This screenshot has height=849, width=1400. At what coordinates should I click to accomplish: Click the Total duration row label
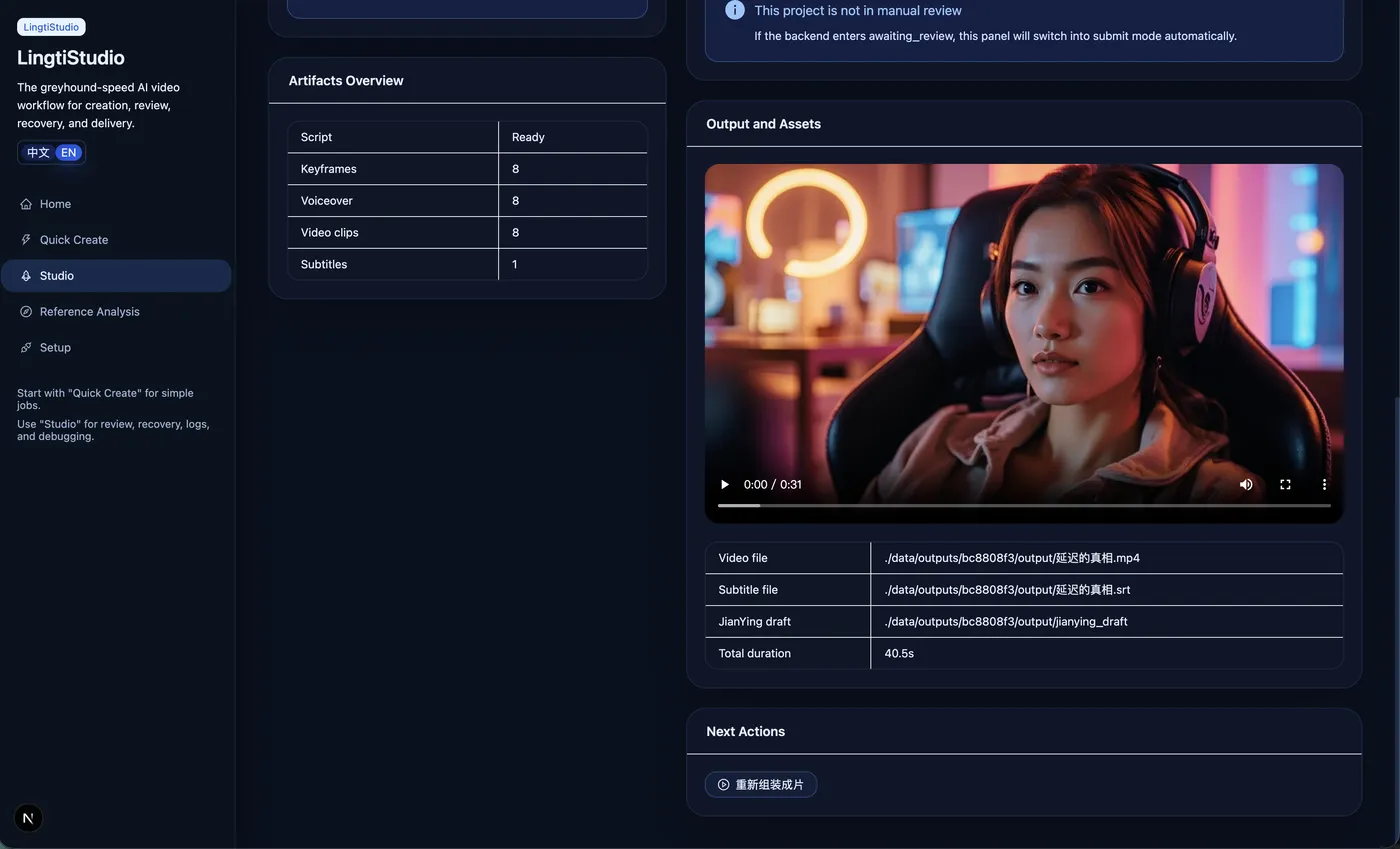click(x=754, y=654)
